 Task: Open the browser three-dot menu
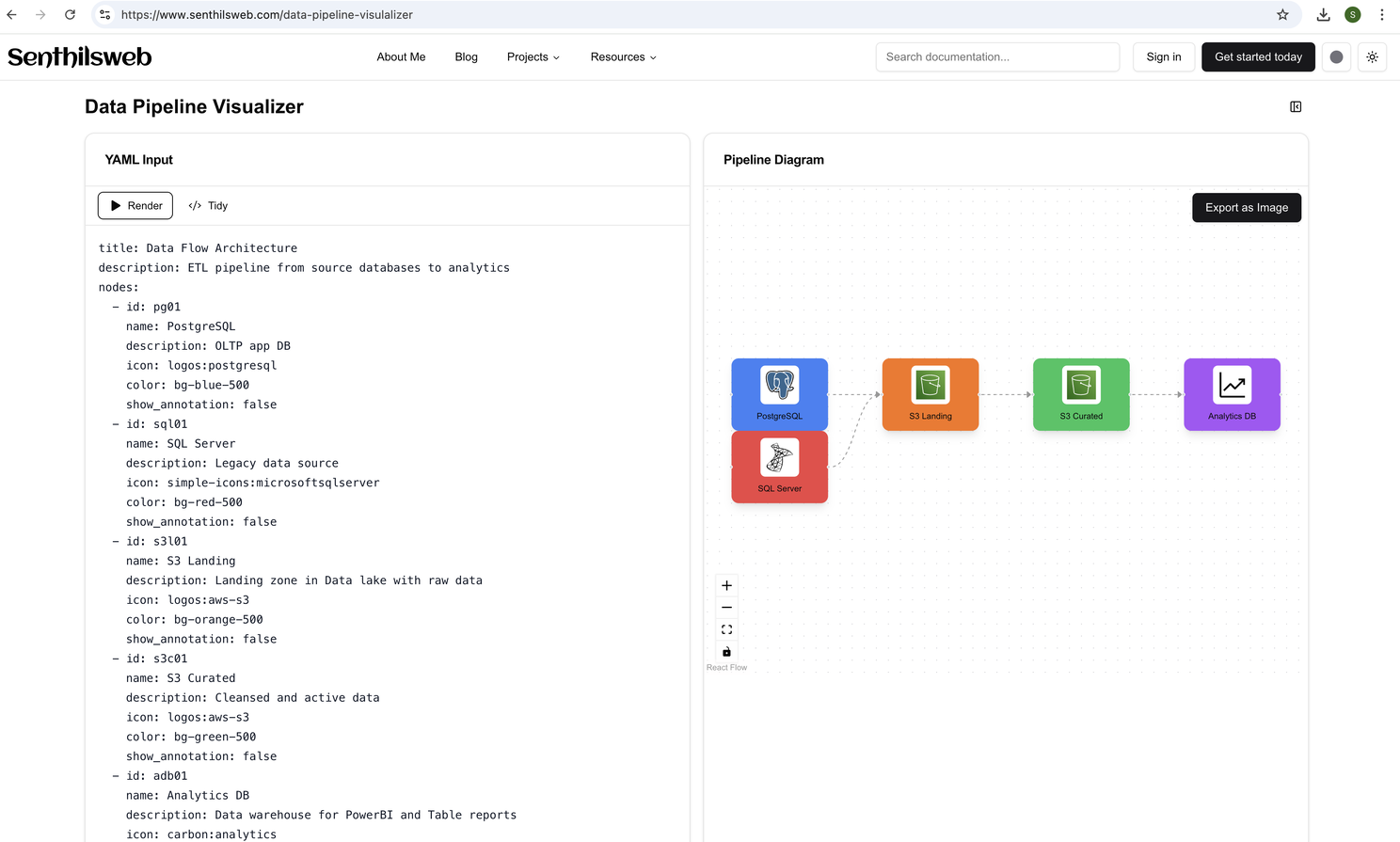pos(1381,15)
